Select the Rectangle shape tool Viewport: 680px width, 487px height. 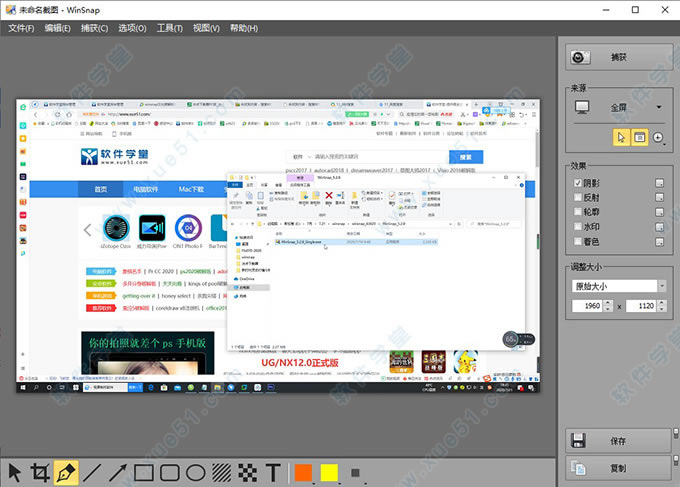point(144,473)
